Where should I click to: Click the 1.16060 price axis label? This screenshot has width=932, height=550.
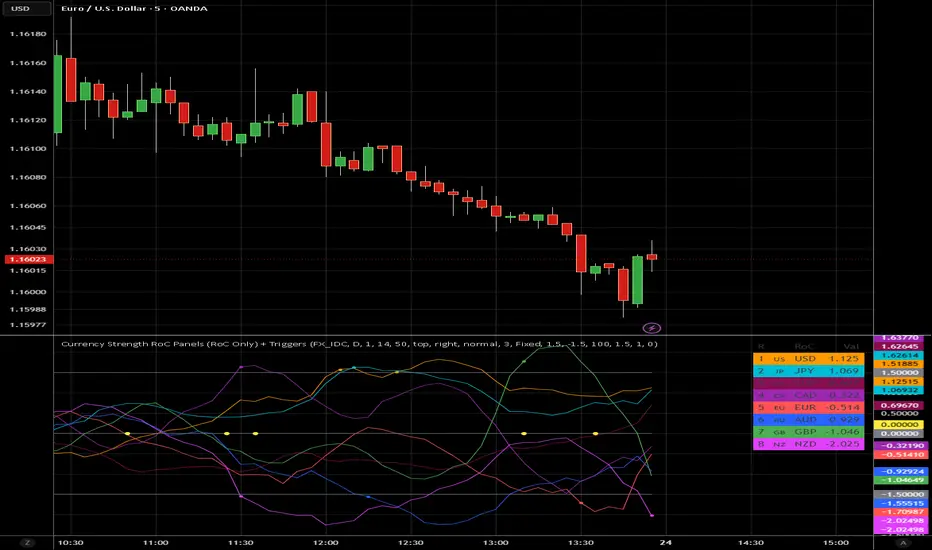(28, 206)
